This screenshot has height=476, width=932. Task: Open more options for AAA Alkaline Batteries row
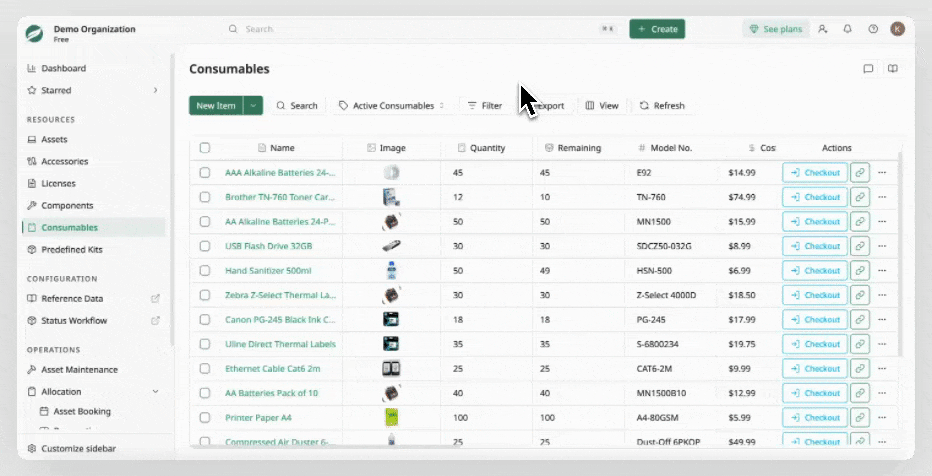pyautogui.click(x=882, y=172)
